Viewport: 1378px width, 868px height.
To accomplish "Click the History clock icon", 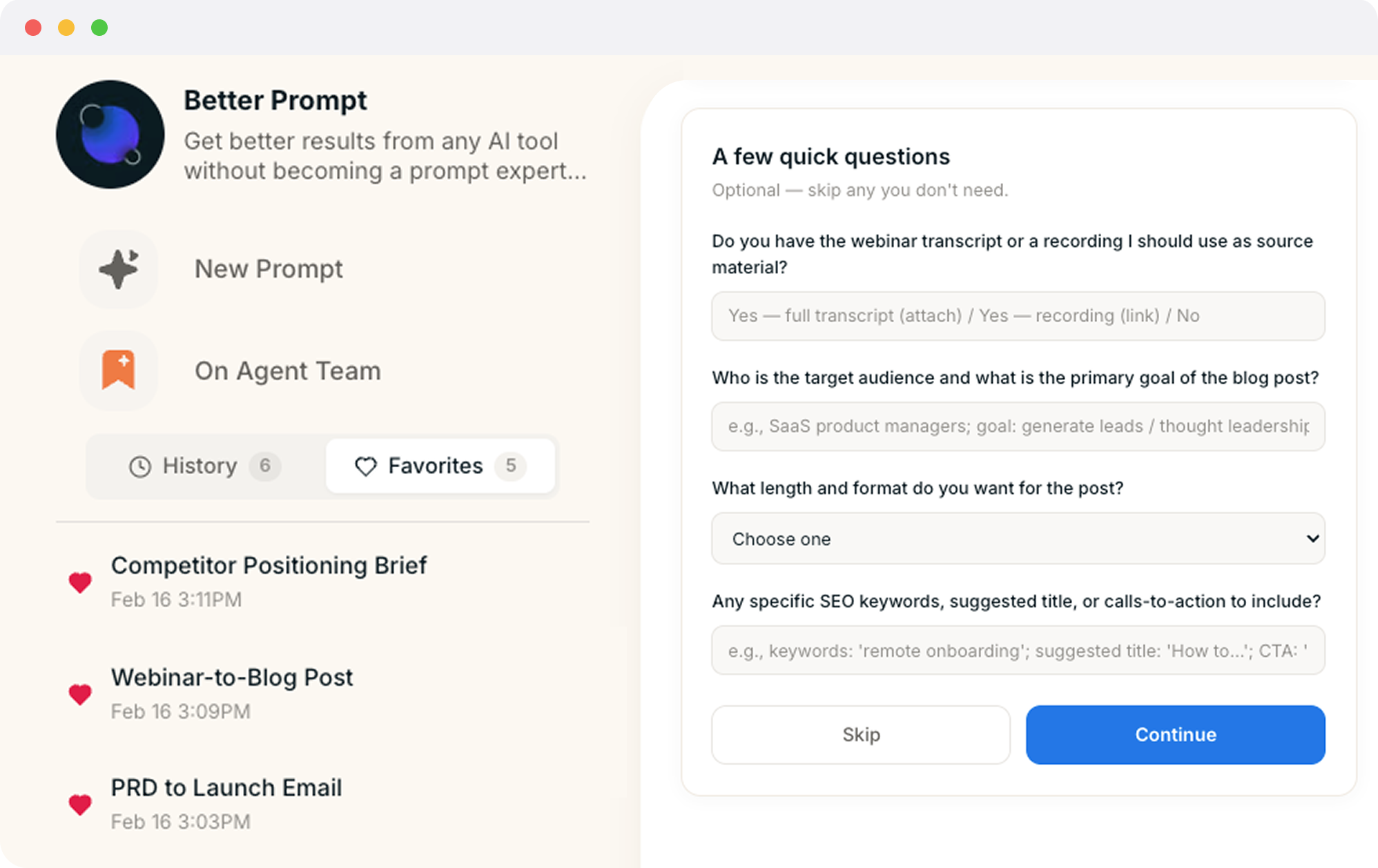I will (140, 466).
